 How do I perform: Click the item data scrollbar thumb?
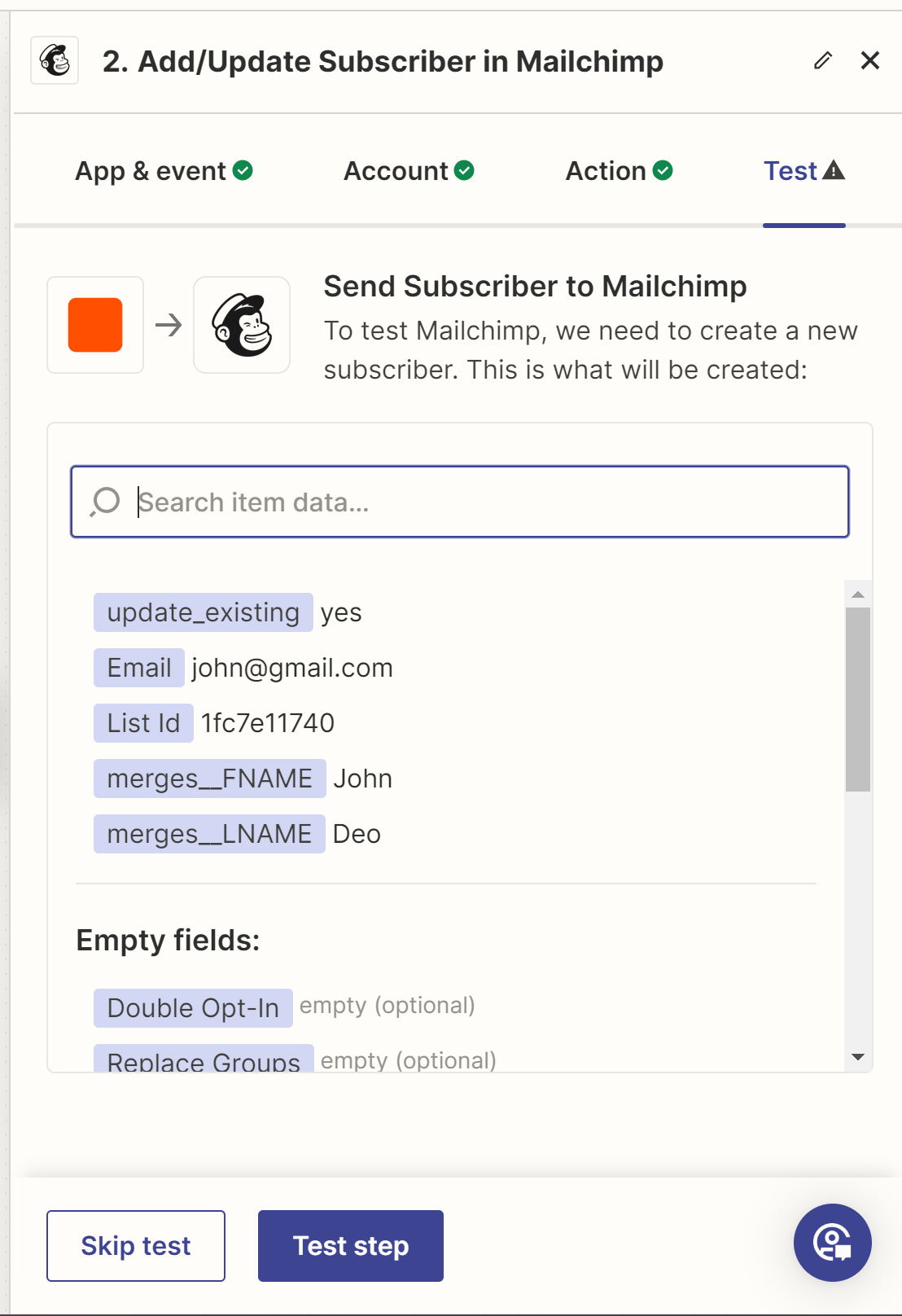[858, 700]
